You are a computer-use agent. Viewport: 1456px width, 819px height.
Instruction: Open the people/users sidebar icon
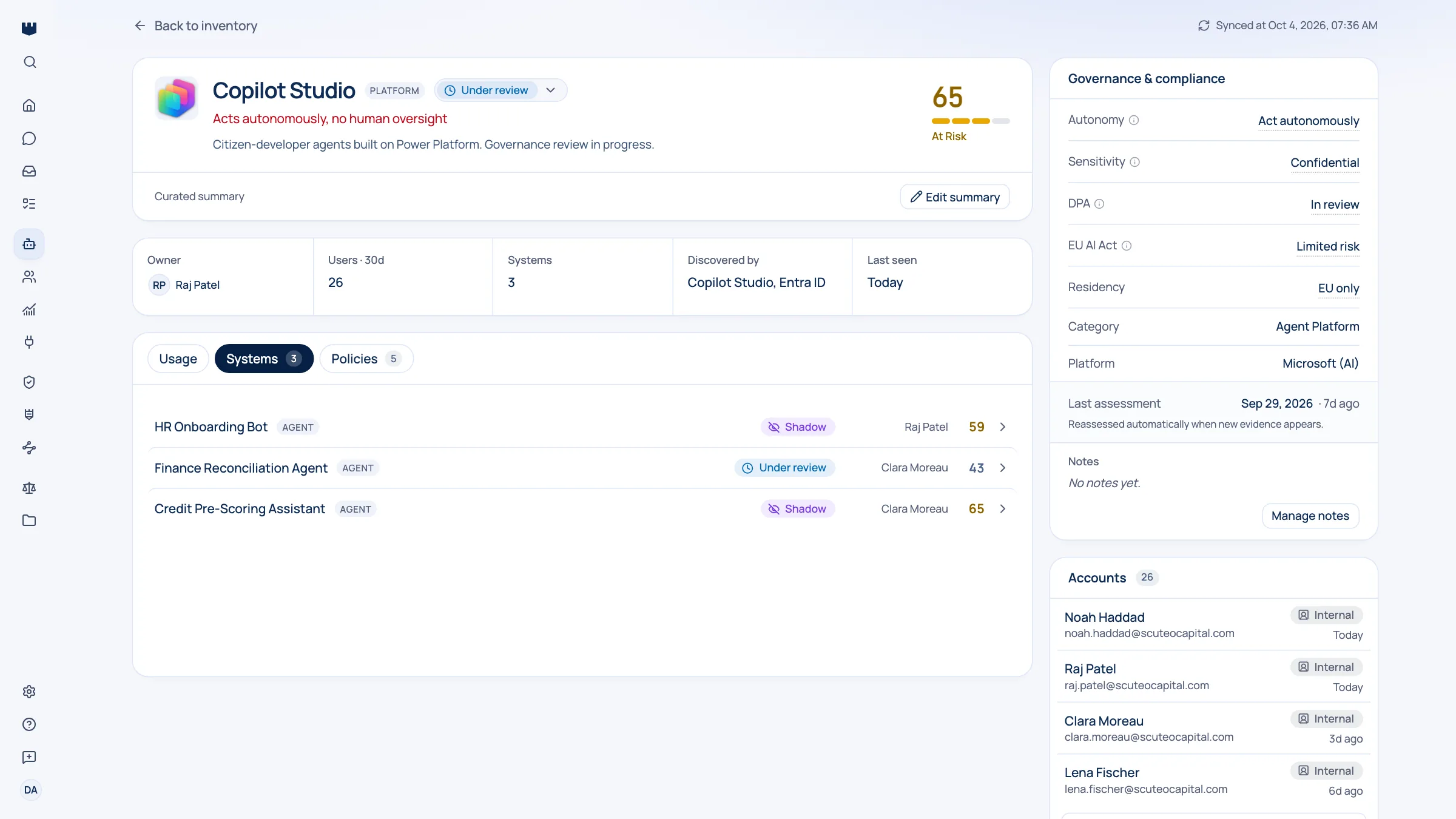point(29,277)
